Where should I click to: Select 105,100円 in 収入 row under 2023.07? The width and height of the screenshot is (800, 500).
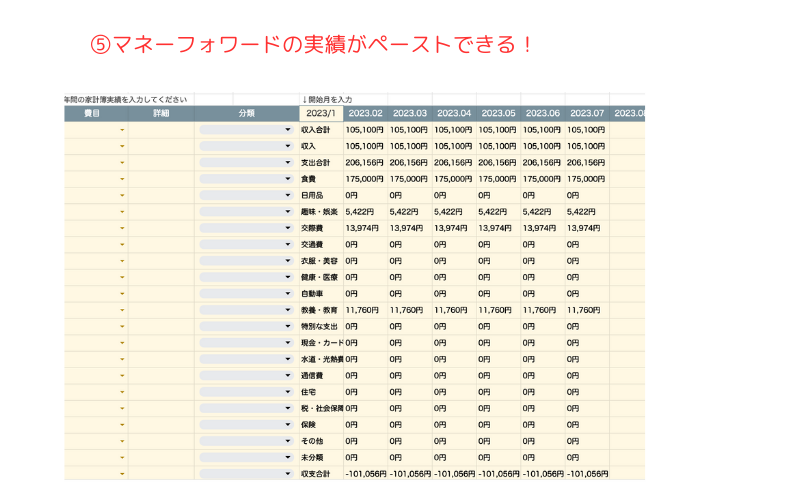pos(587,146)
